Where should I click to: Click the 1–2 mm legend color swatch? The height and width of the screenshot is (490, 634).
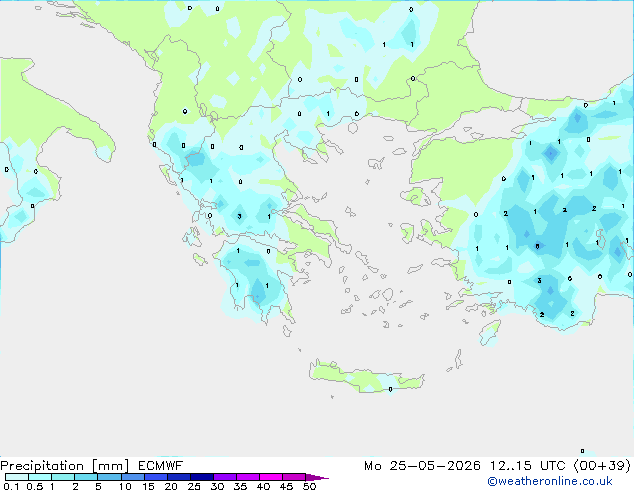click(x=63, y=477)
